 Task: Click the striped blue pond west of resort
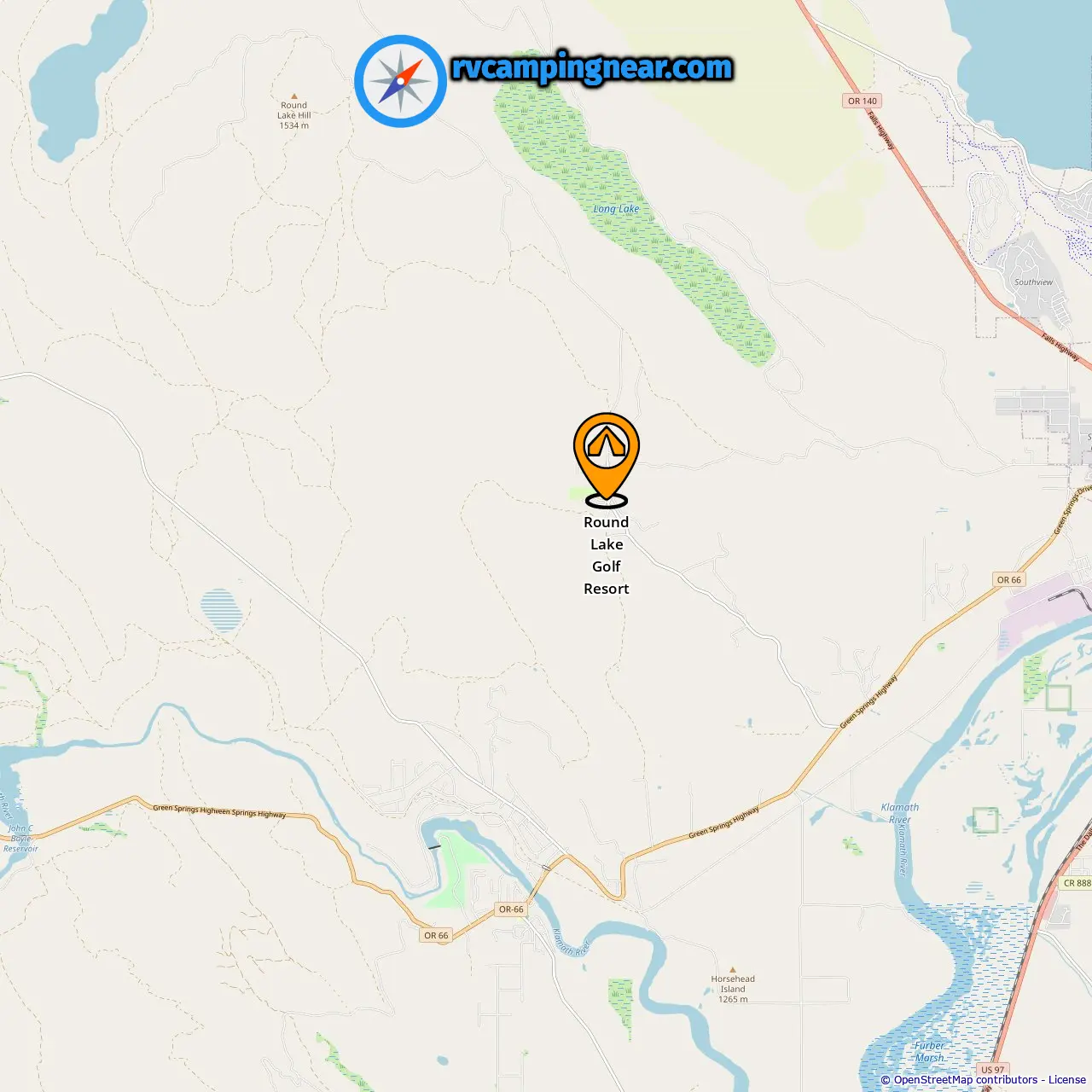[222, 610]
